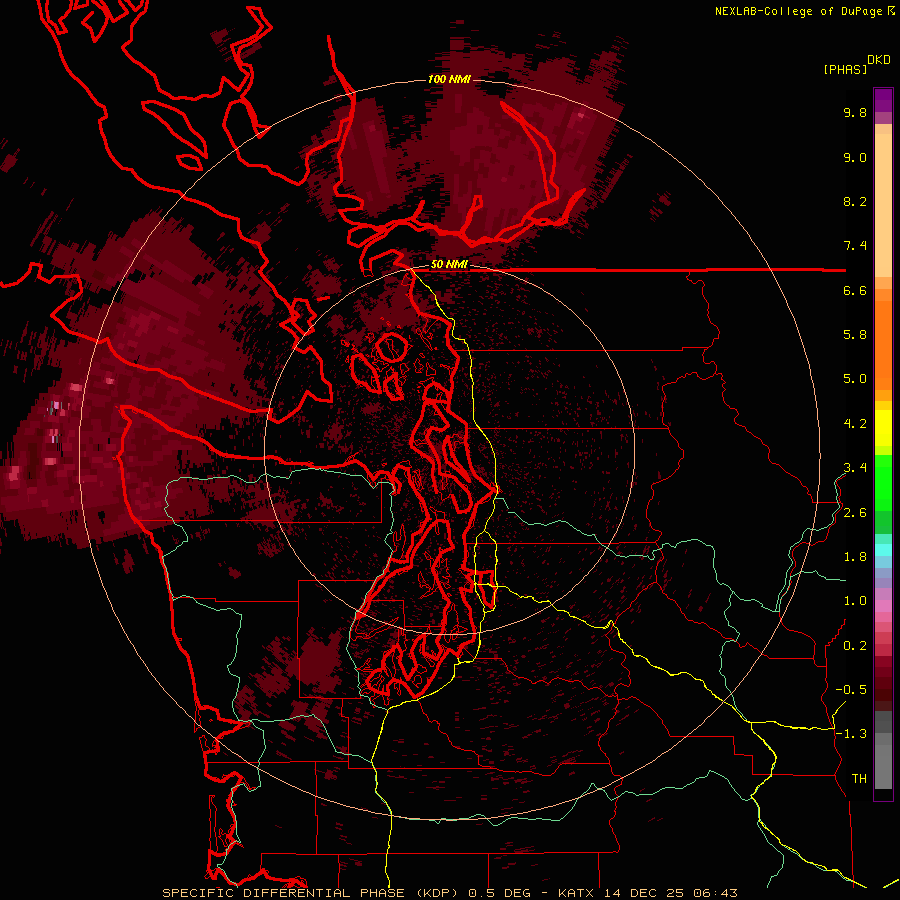Screen dimensions: 900x900
Task: Select the 2.6 scale value
Action: [x=855, y=513]
